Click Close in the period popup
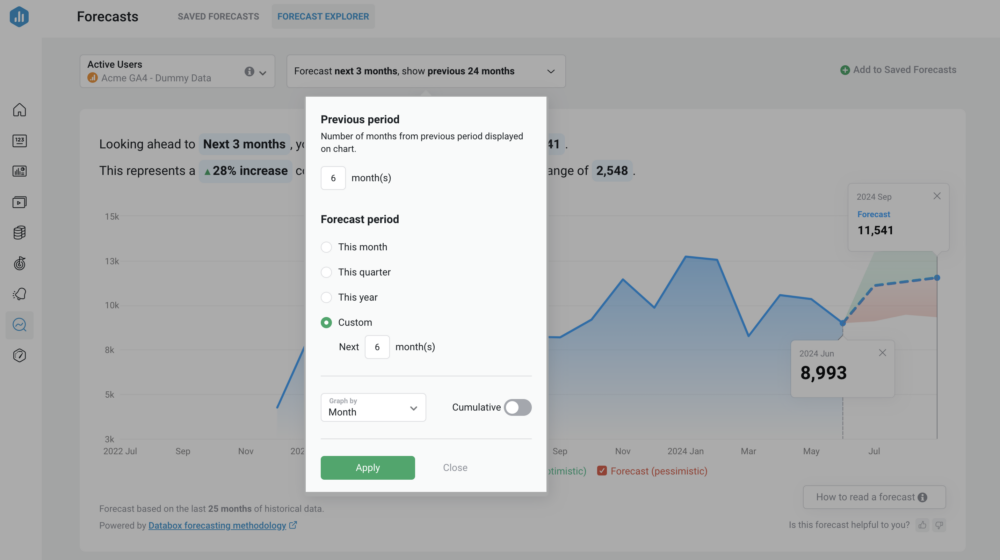The width and height of the screenshot is (1000, 560). coord(455,468)
